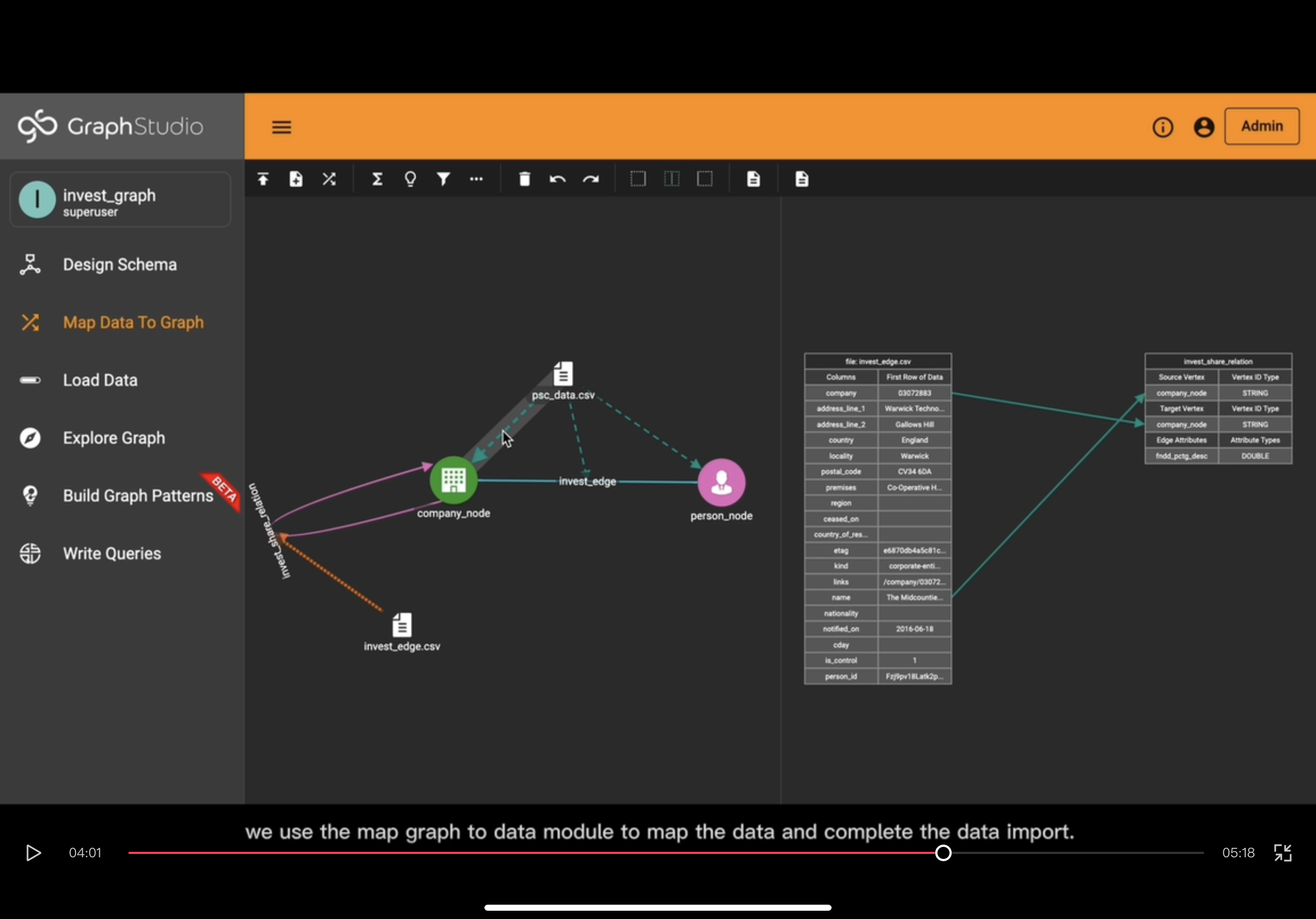The image size is (1316, 919).
Task: Click the info circle icon in header
Action: tap(1162, 127)
